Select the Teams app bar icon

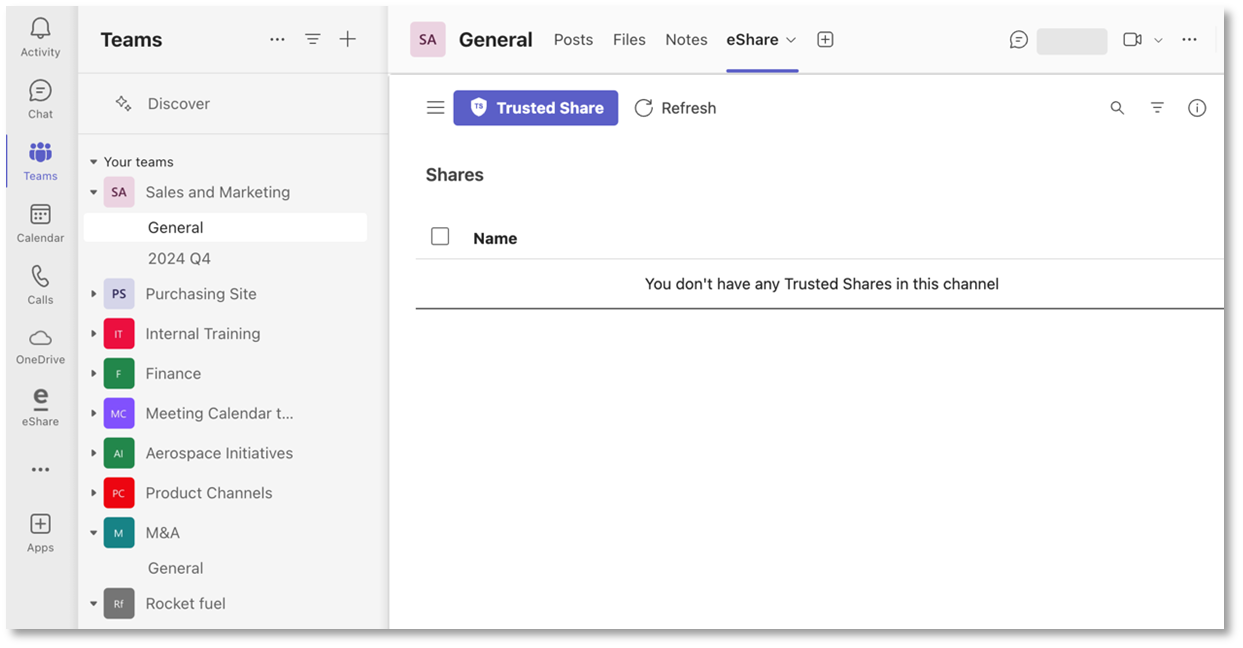[40, 161]
